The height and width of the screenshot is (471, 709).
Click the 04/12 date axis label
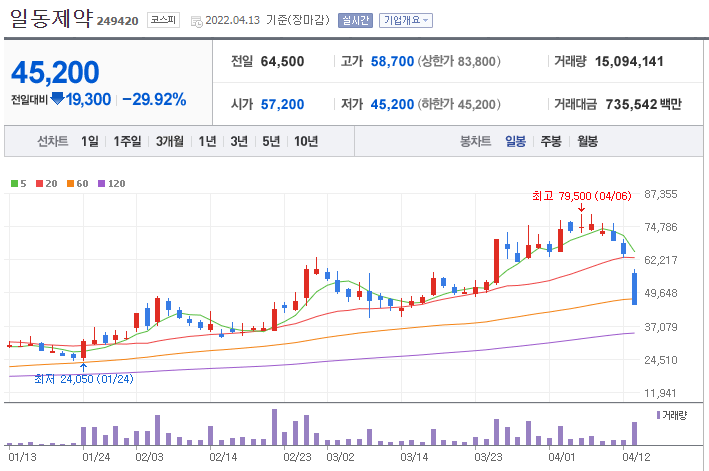[x=636, y=457]
